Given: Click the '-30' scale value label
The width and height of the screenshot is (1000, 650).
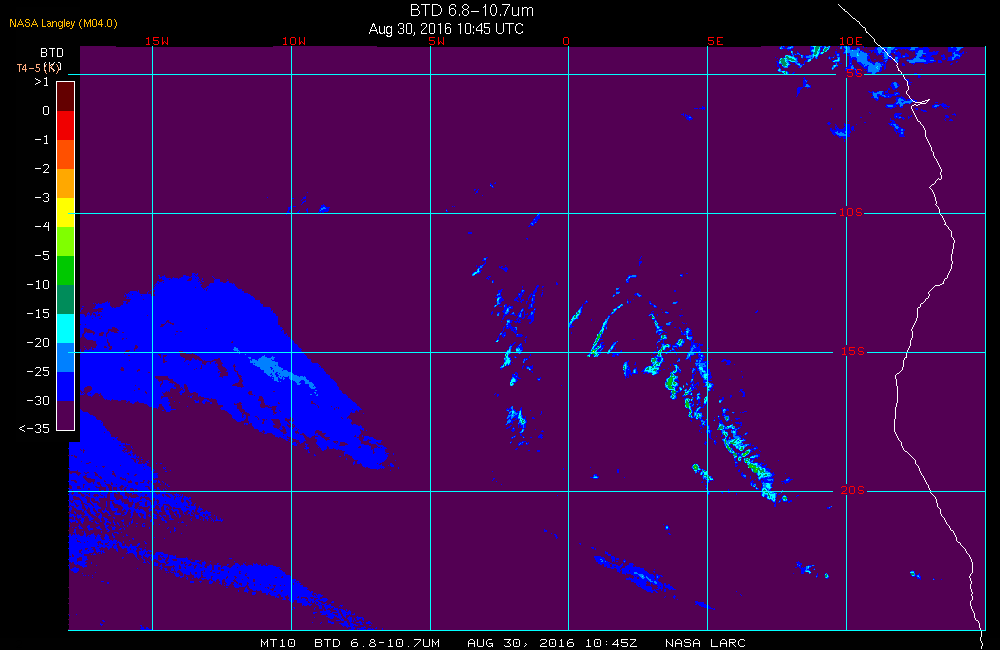Looking at the screenshot, I should click(x=38, y=401).
